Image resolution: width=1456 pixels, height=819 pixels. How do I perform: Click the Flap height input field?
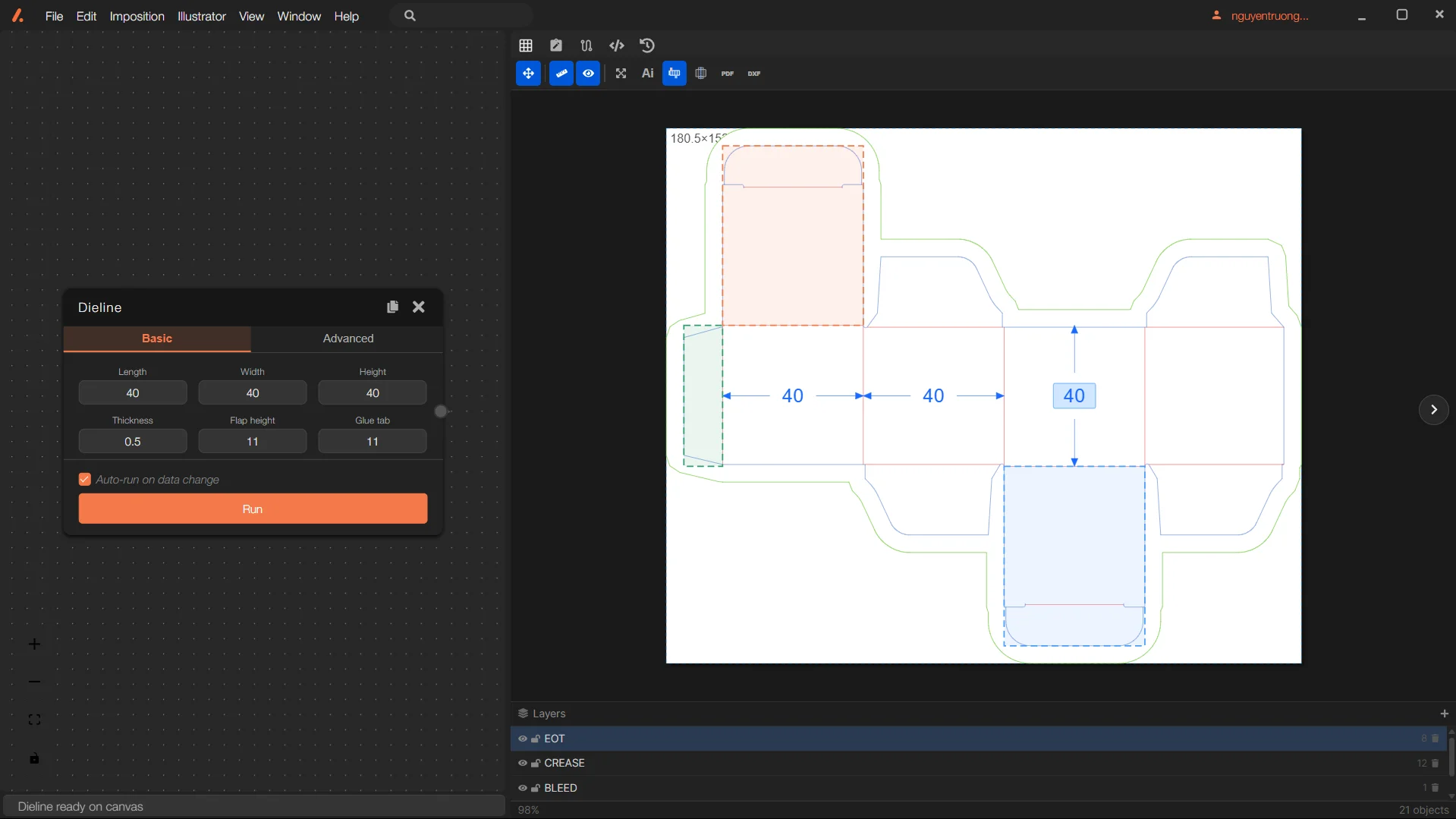pyautogui.click(x=253, y=442)
